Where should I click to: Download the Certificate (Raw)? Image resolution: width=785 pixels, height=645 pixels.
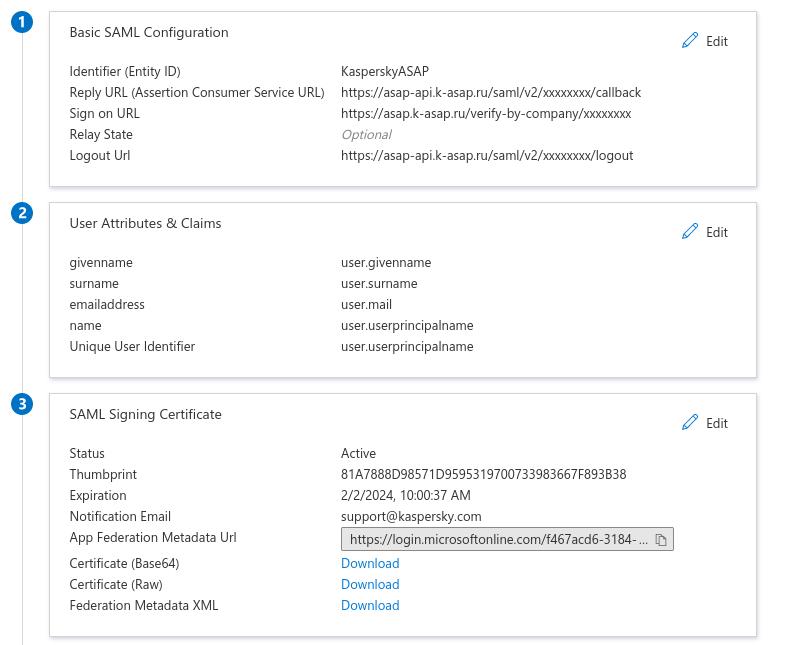tap(370, 584)
